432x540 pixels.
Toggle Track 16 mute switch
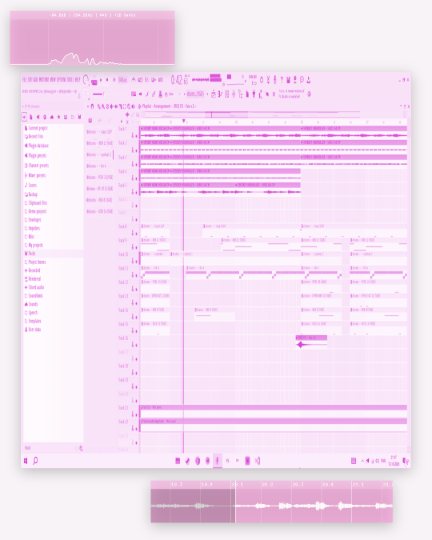136,345
